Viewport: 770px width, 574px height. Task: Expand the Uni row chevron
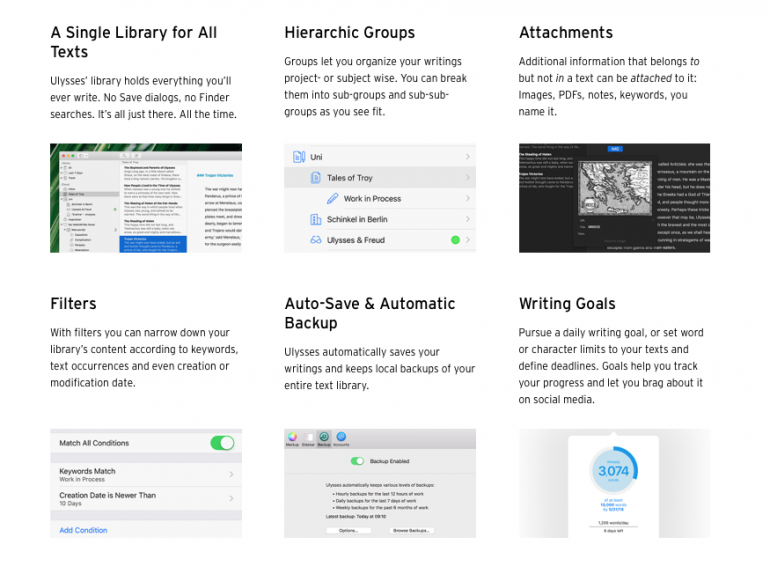click(468, 157)
